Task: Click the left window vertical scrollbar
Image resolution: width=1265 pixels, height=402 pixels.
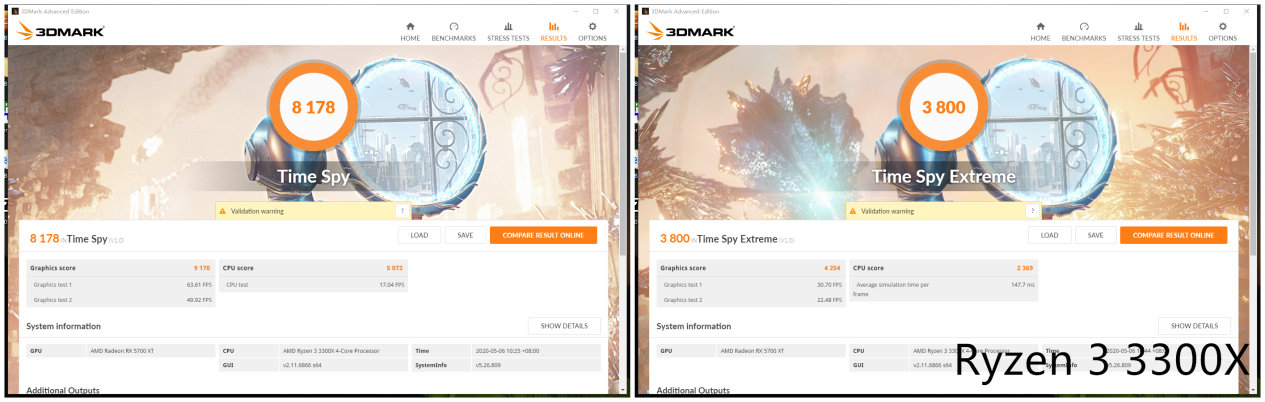Action: 622,220
